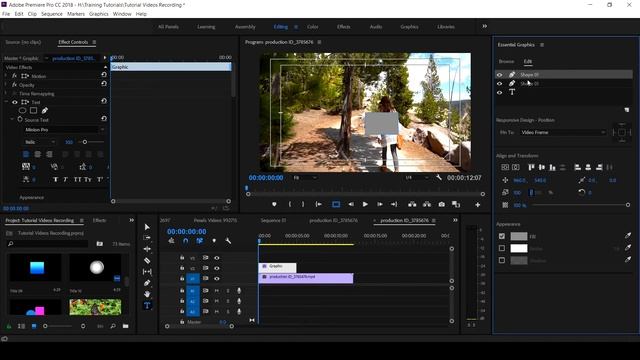Hide the text layer eye in Essential Graphics

click(x=500, y=93)
